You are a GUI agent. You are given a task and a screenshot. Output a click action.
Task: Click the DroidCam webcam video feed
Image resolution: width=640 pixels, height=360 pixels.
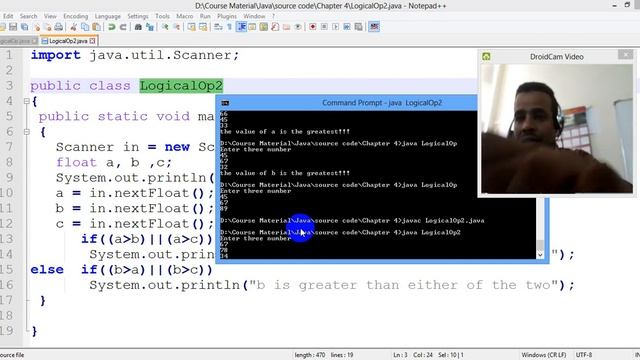pyautogui.click(x=557, y=129)
